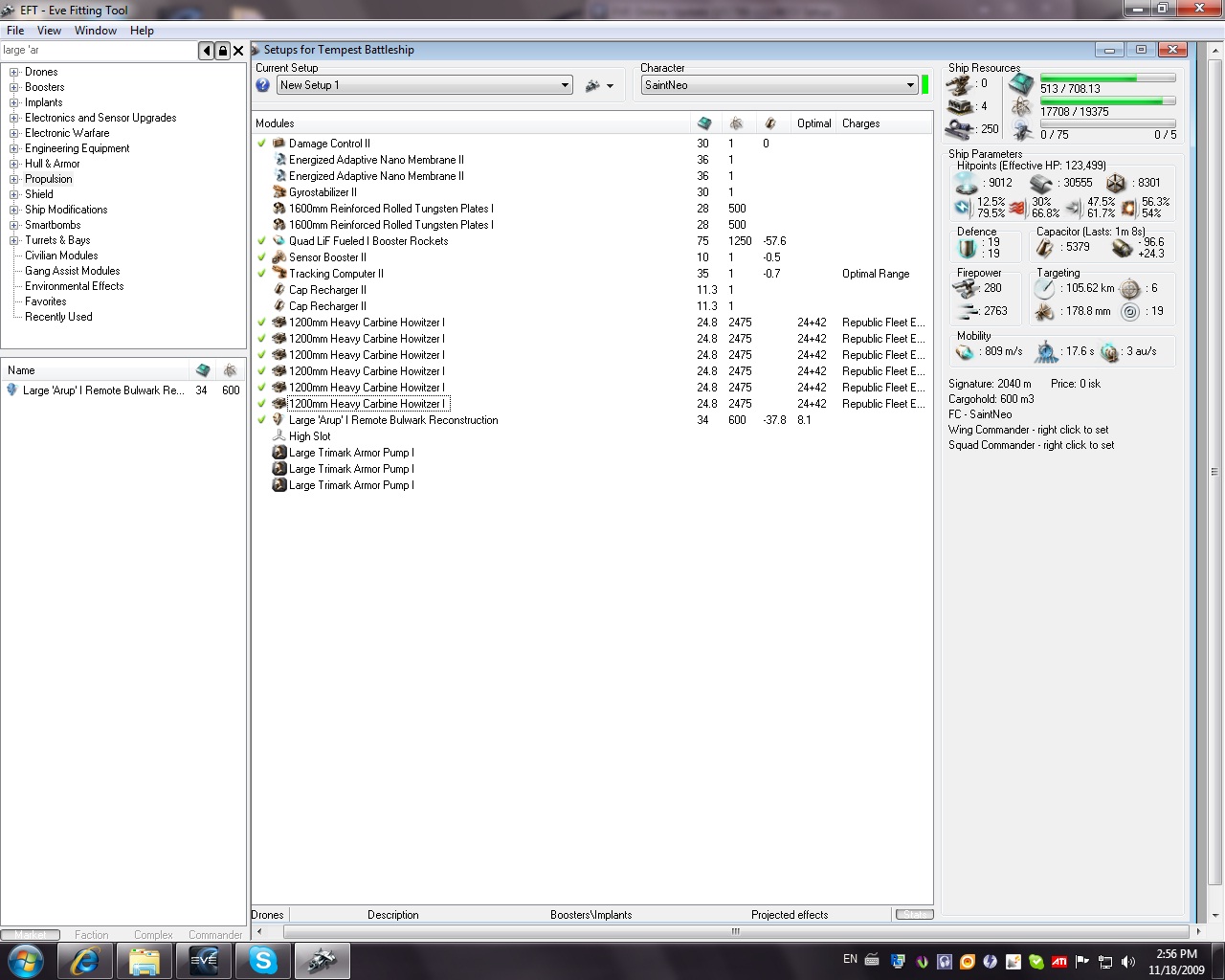The image size is (1225, 980).
Task: Click the Optimal column header
Action: click(813, 123)
